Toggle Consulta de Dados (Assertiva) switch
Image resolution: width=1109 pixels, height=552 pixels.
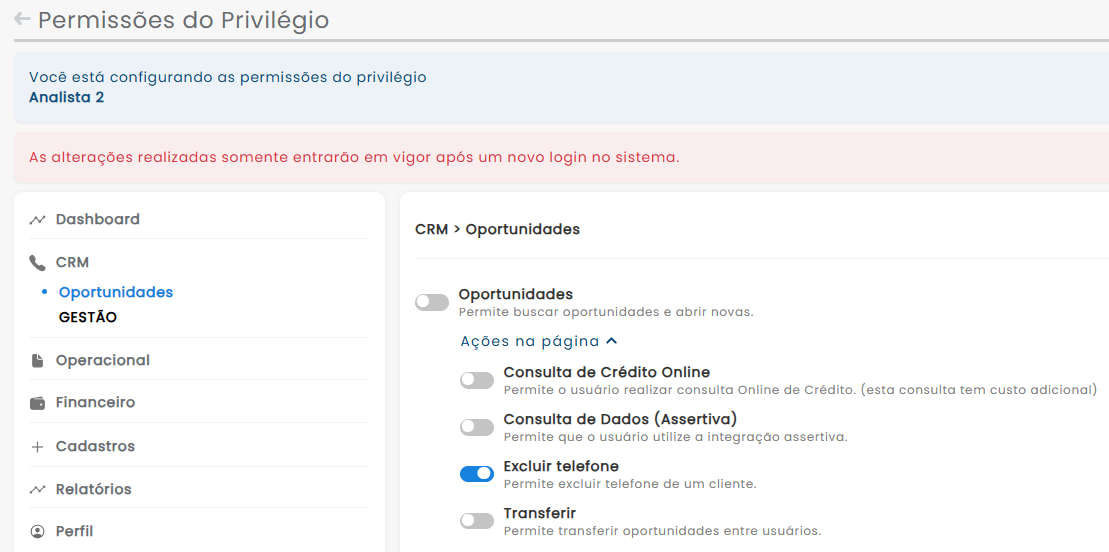pos(477,427)
